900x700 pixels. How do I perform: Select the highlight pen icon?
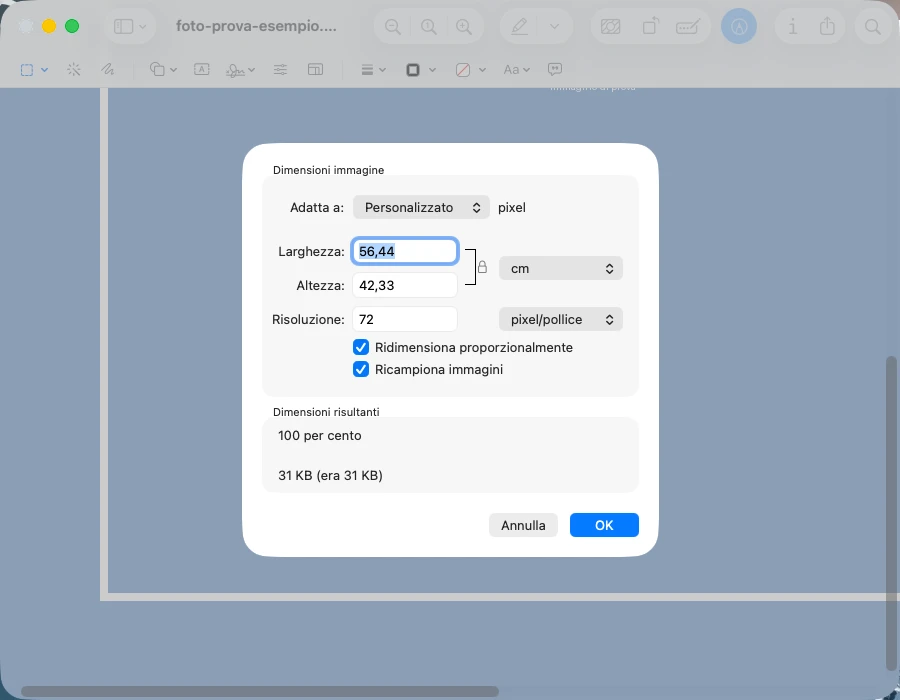tap(519, 26)
